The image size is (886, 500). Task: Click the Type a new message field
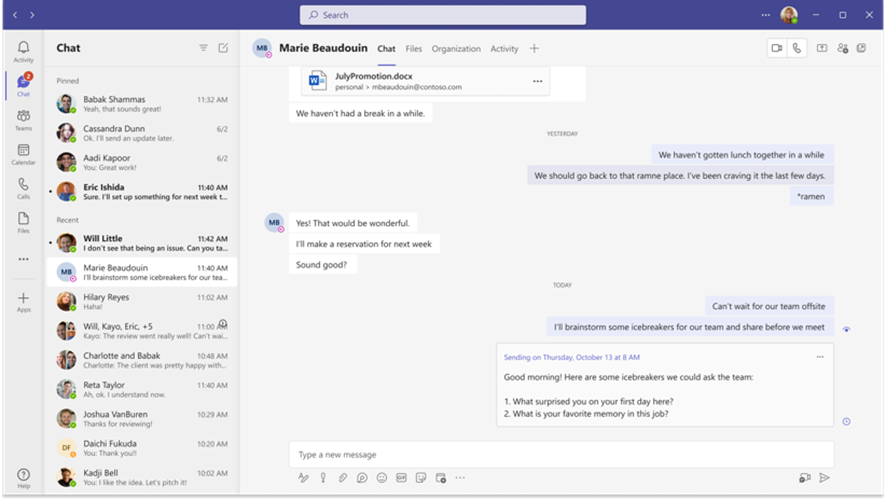click(561, 455)
